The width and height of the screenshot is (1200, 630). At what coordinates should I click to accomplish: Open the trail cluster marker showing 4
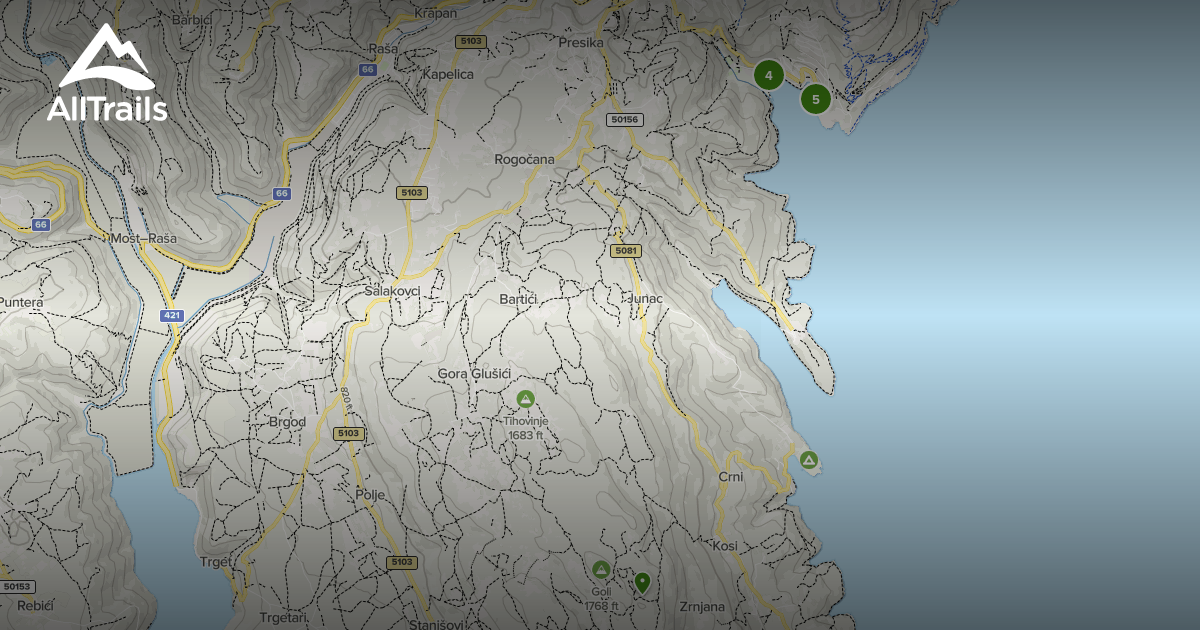point(768,75)
